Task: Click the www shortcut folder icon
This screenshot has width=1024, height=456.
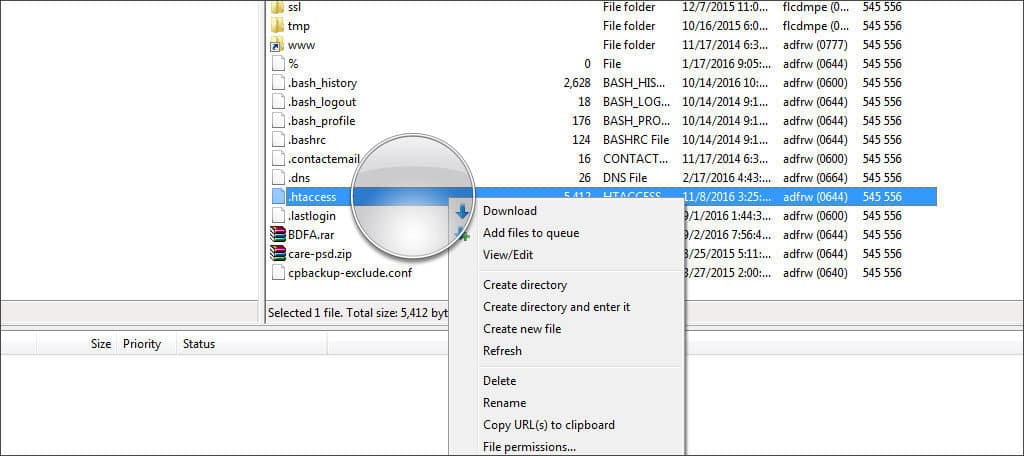Action: pos(278,45)
